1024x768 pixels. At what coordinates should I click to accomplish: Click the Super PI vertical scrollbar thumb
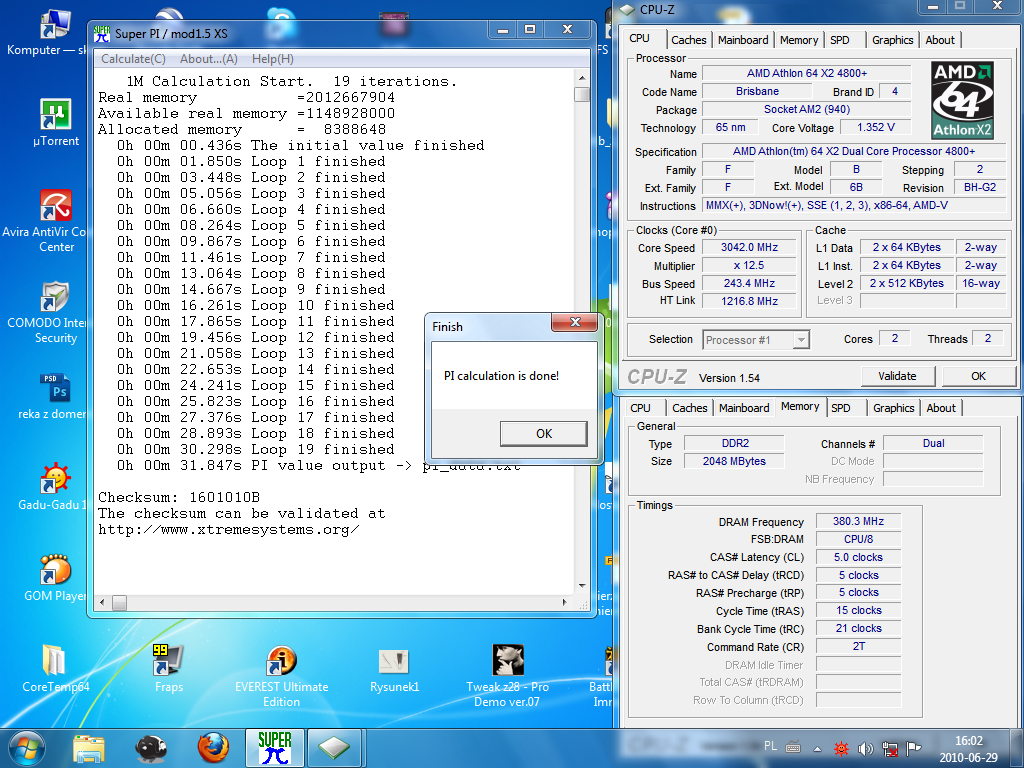[x=582, y=95]
